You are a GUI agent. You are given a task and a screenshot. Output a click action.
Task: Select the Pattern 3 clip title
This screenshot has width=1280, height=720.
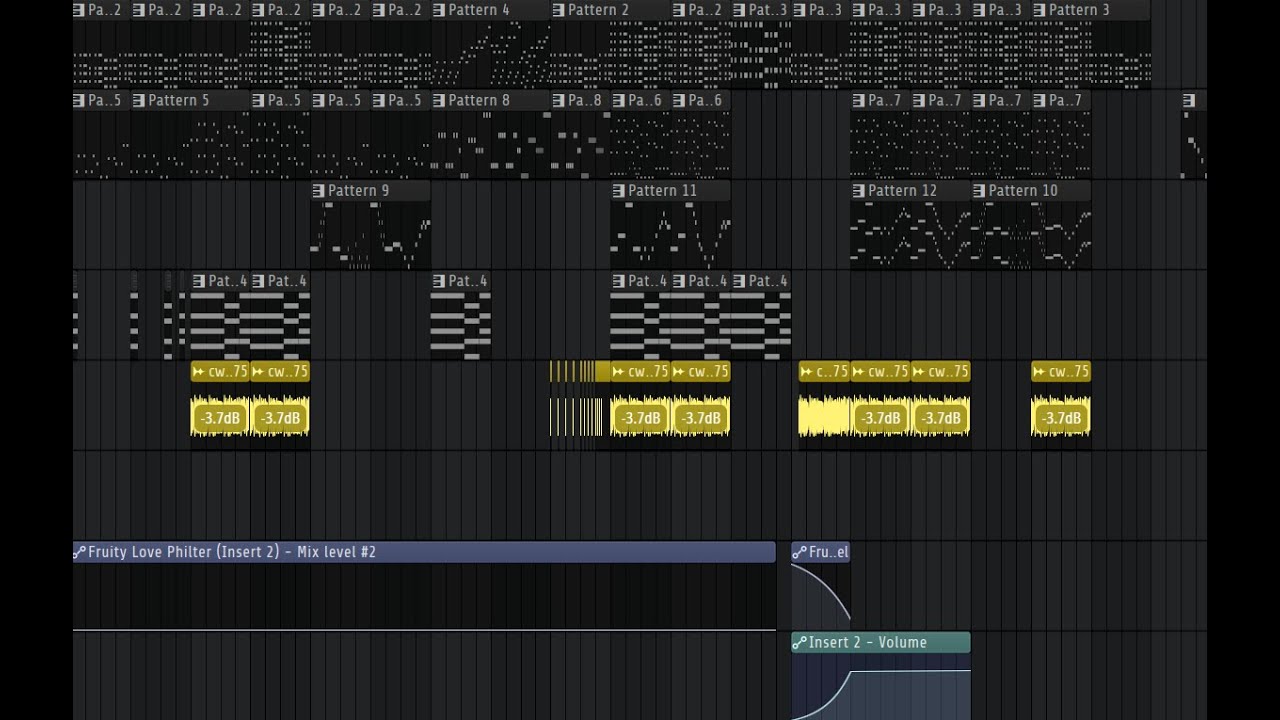(x=1078, y=10)
